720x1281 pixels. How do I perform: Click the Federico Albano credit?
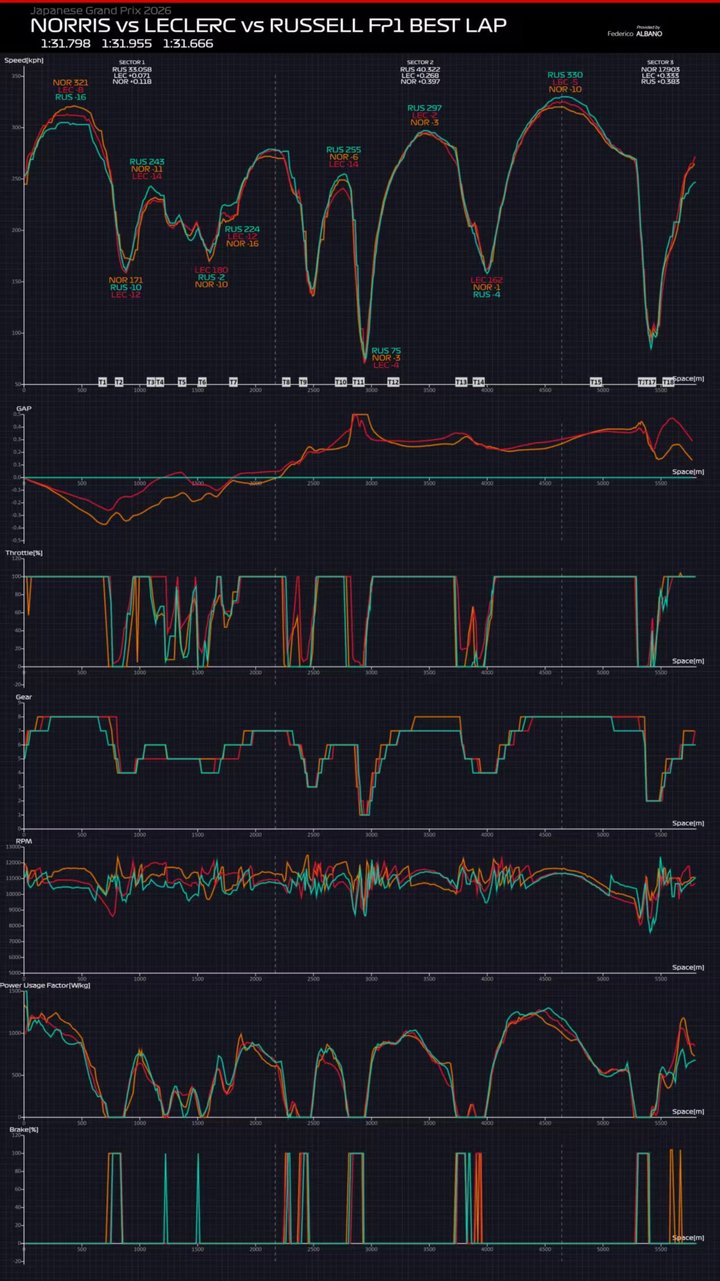click(x=633, y=32)
